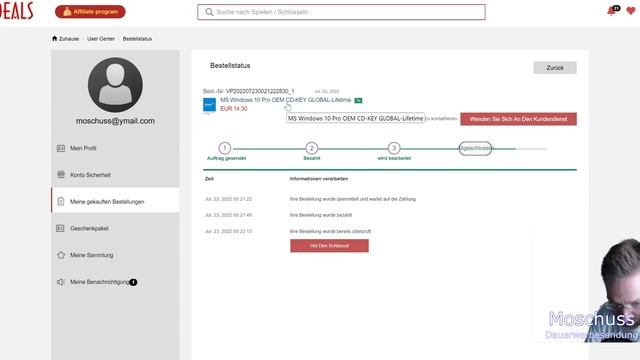Image resolution: width=640 pixels, height=360 pixels.
Task: Open MS Windows 10 Pro product link
Action: click(x=285, y=100)
